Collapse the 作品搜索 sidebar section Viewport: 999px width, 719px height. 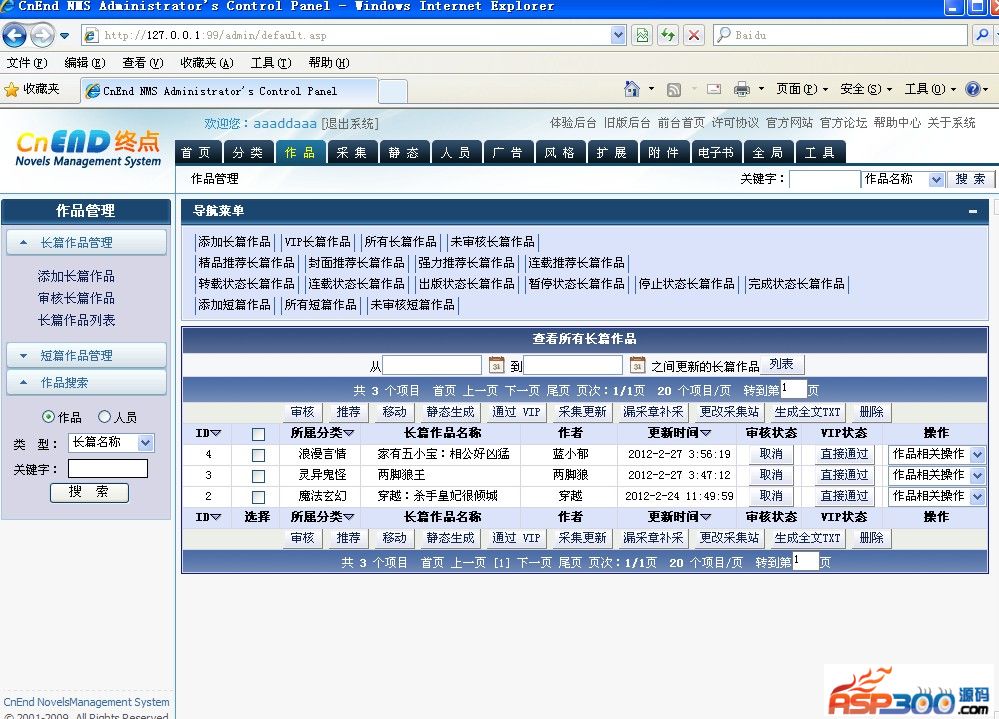pos(87,382)
